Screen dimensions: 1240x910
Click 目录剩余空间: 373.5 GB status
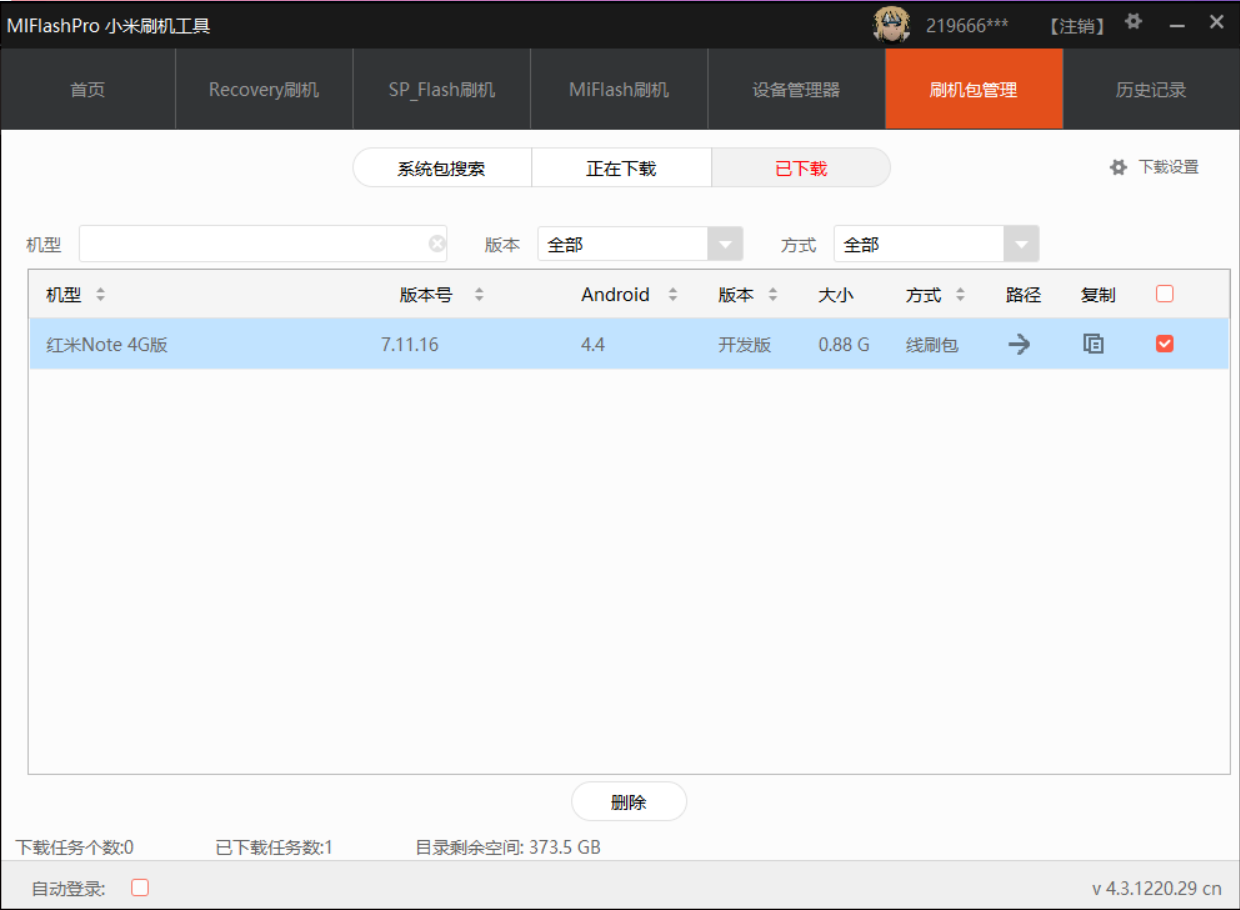pyautogui.click(x=508, y=848)
